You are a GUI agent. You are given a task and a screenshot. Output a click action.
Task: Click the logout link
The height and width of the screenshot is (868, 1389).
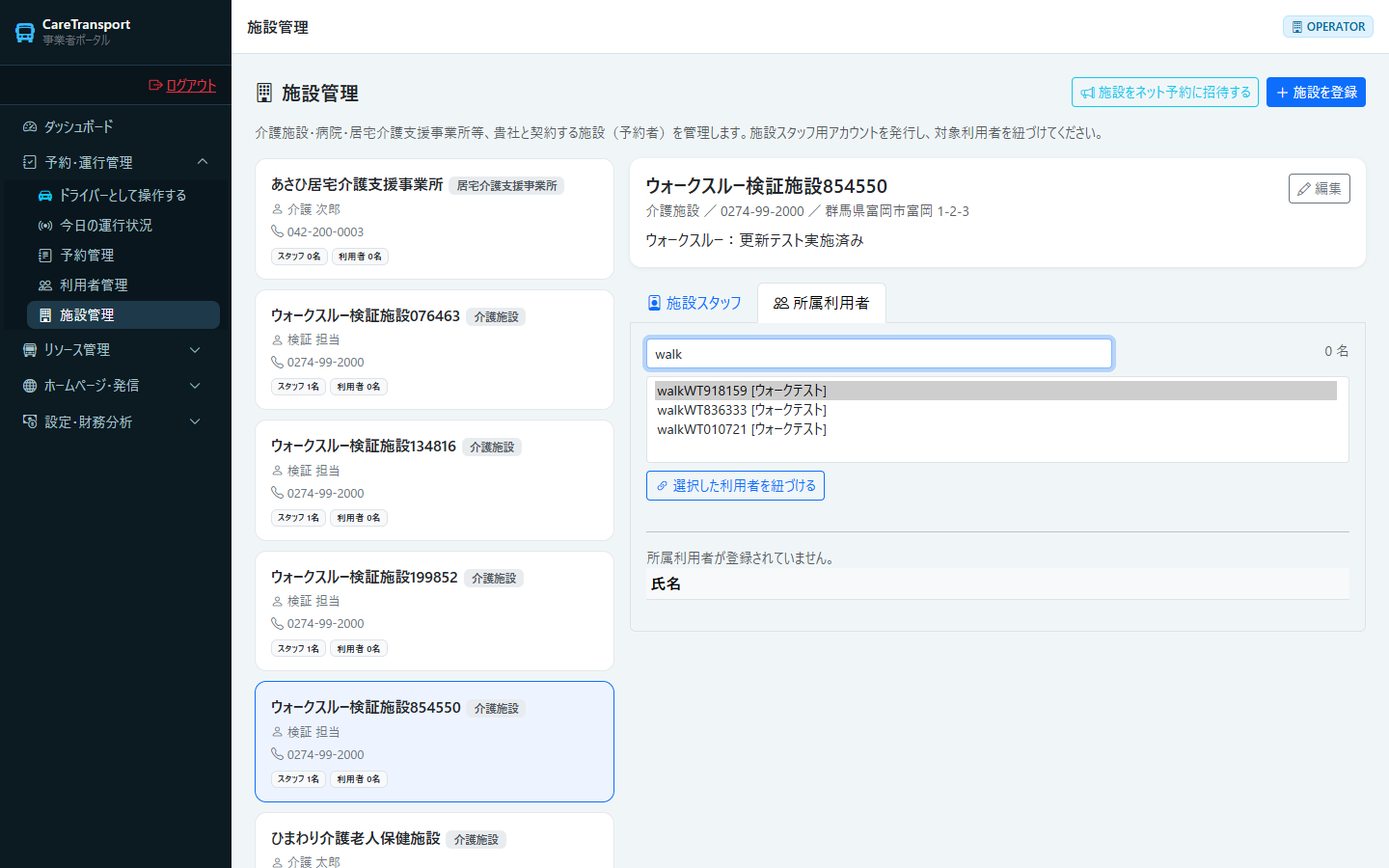182,85
